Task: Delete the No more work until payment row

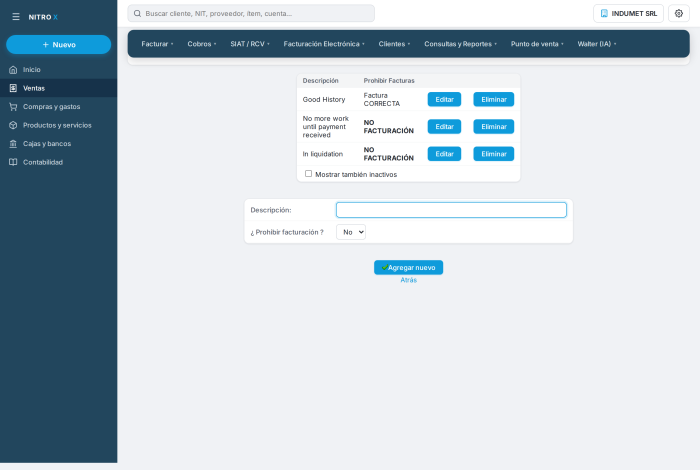Action: pyautogui.click(x=493, y=127)
